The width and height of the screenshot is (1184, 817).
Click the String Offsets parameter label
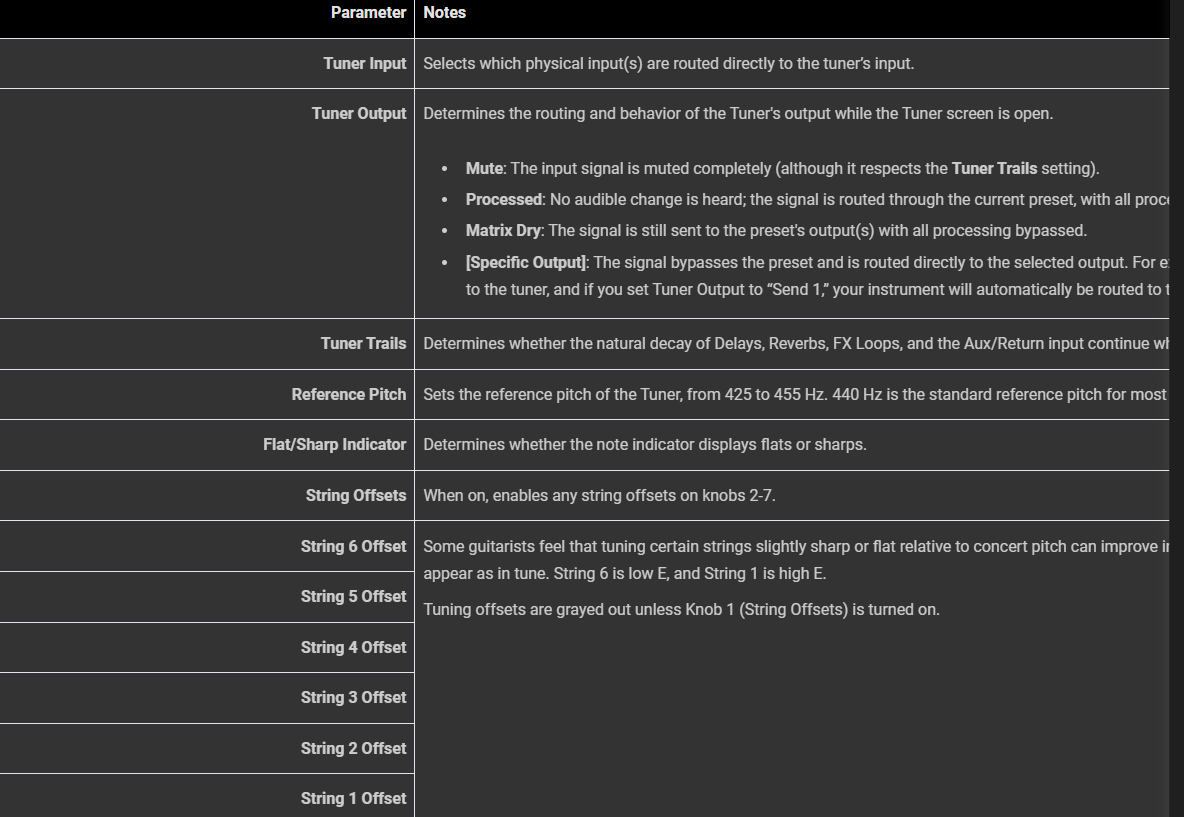click(355, 495)
